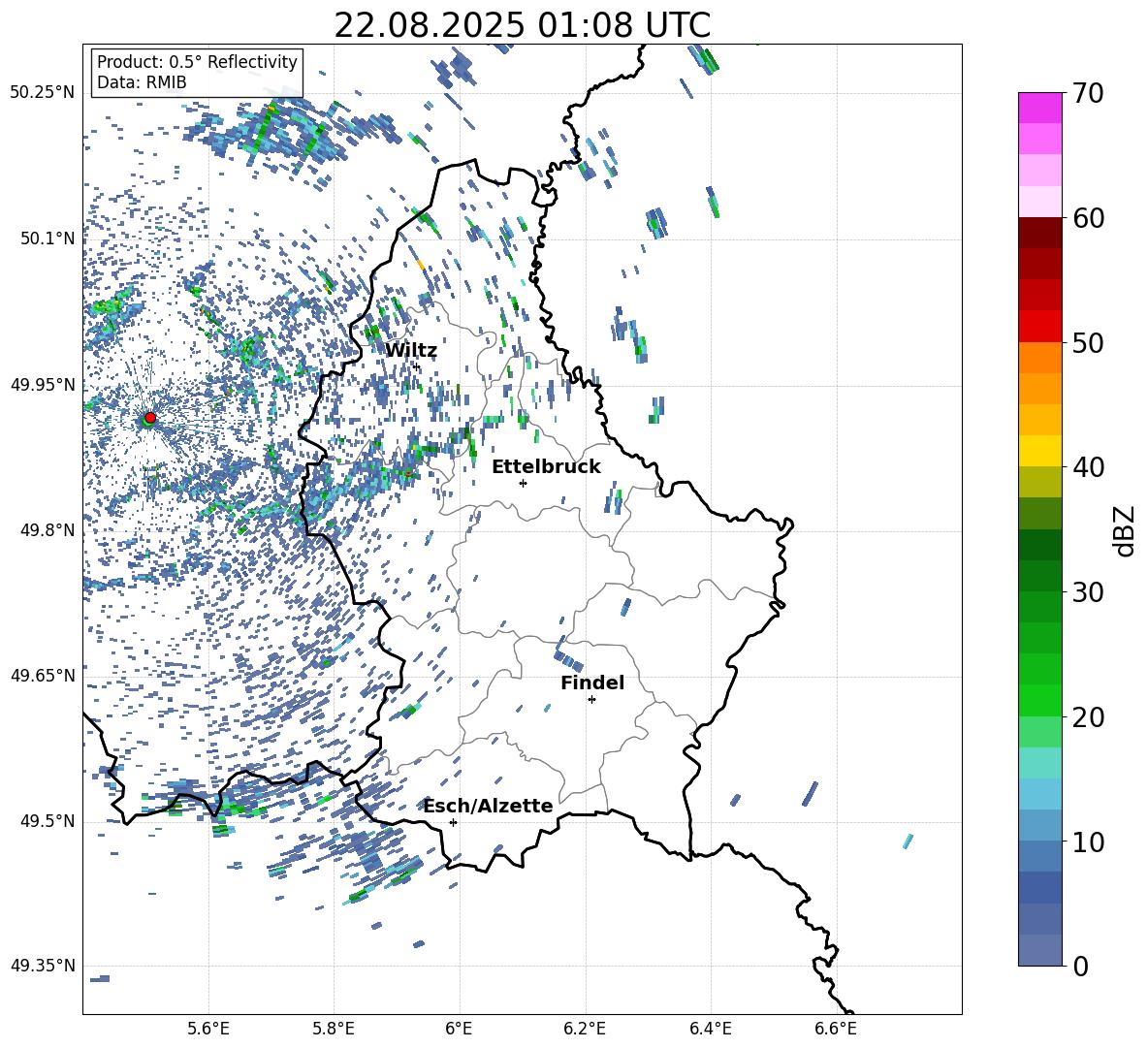Image resolution: width=1148 pixels, height=1048 pixels.
Task: Click the 70 value on colorbar
Action: coord(1087,94)
